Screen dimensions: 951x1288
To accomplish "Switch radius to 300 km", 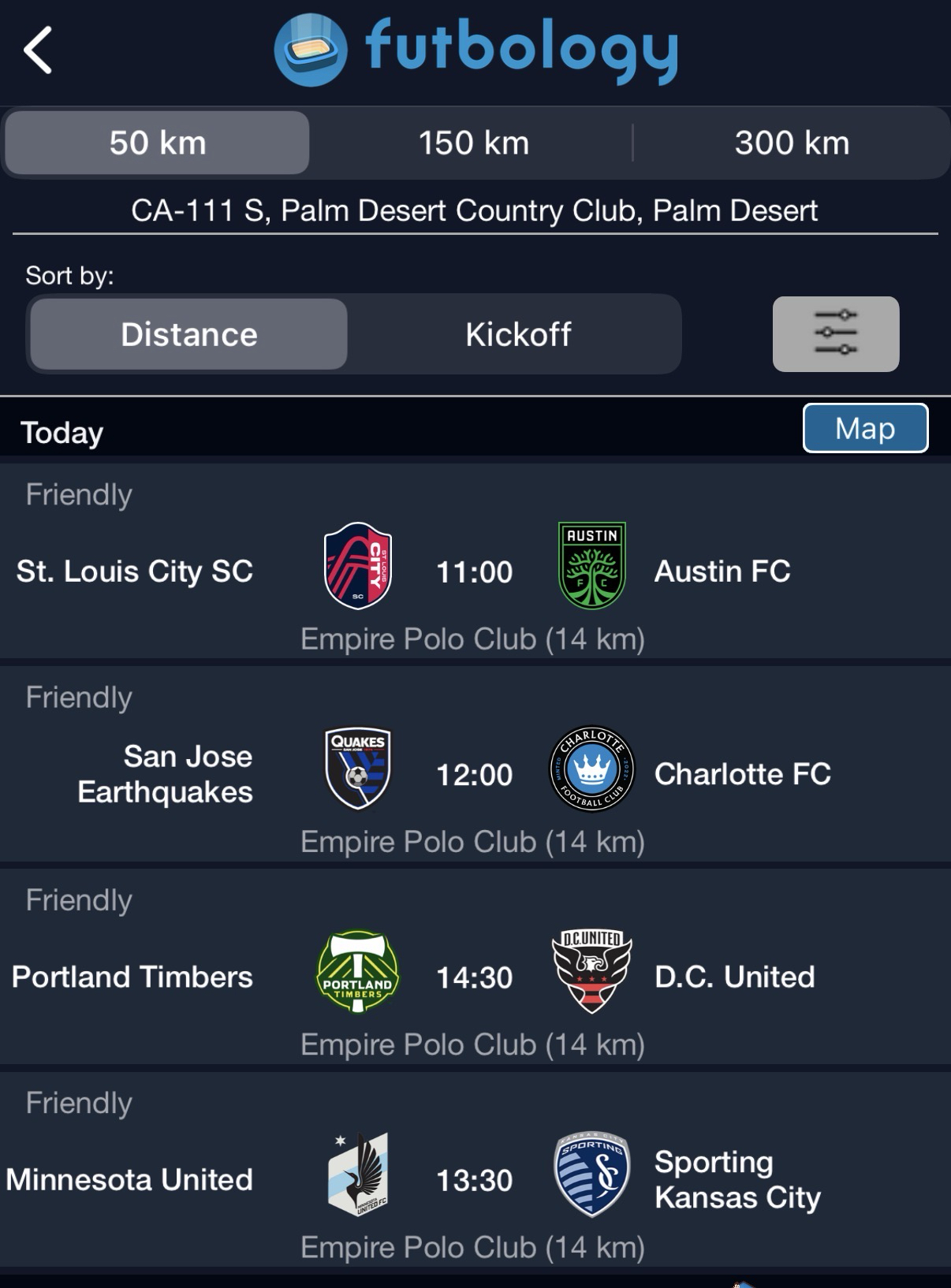I will point(792,143).
